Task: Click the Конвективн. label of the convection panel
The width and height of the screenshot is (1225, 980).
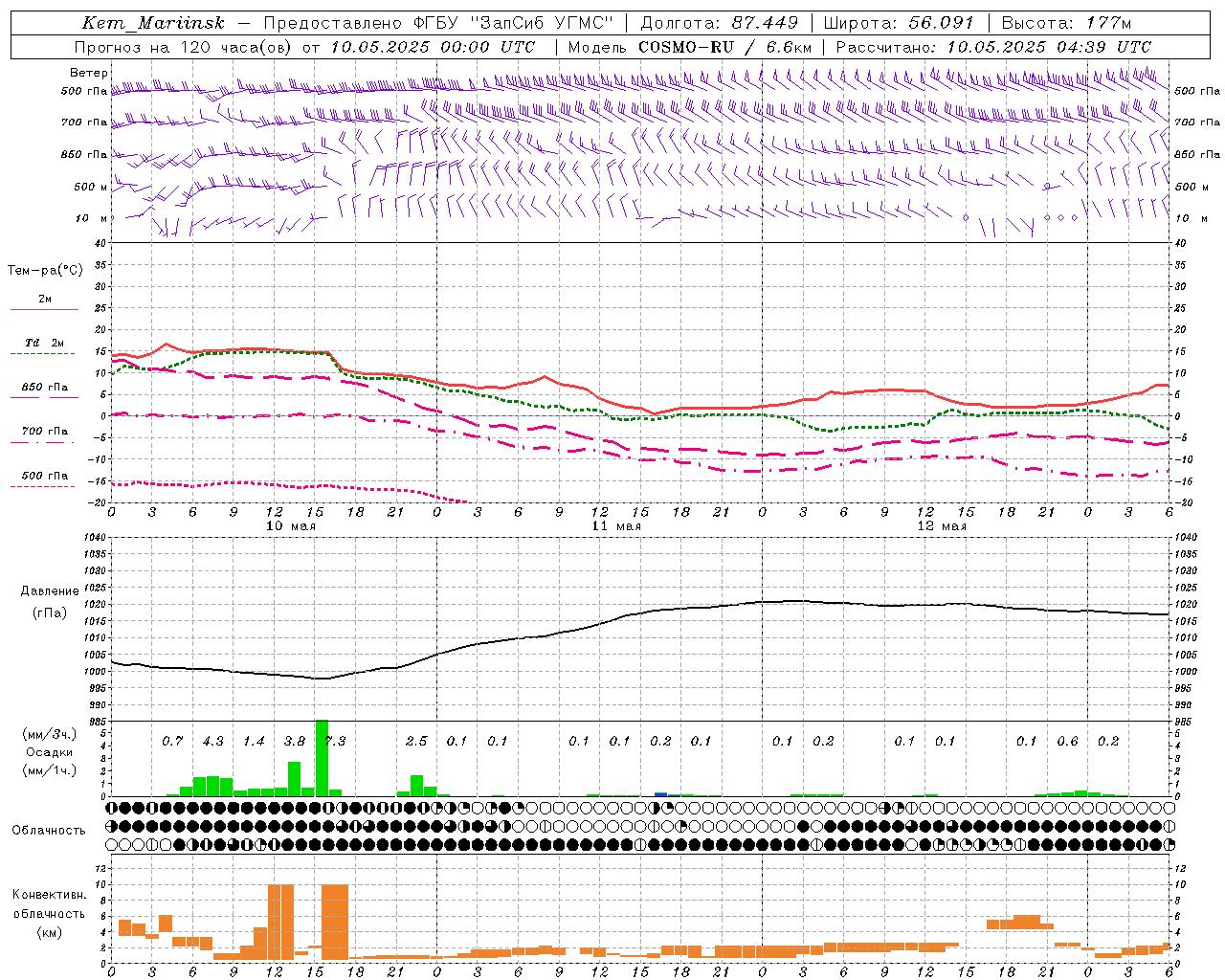Action: coord(49,895)
